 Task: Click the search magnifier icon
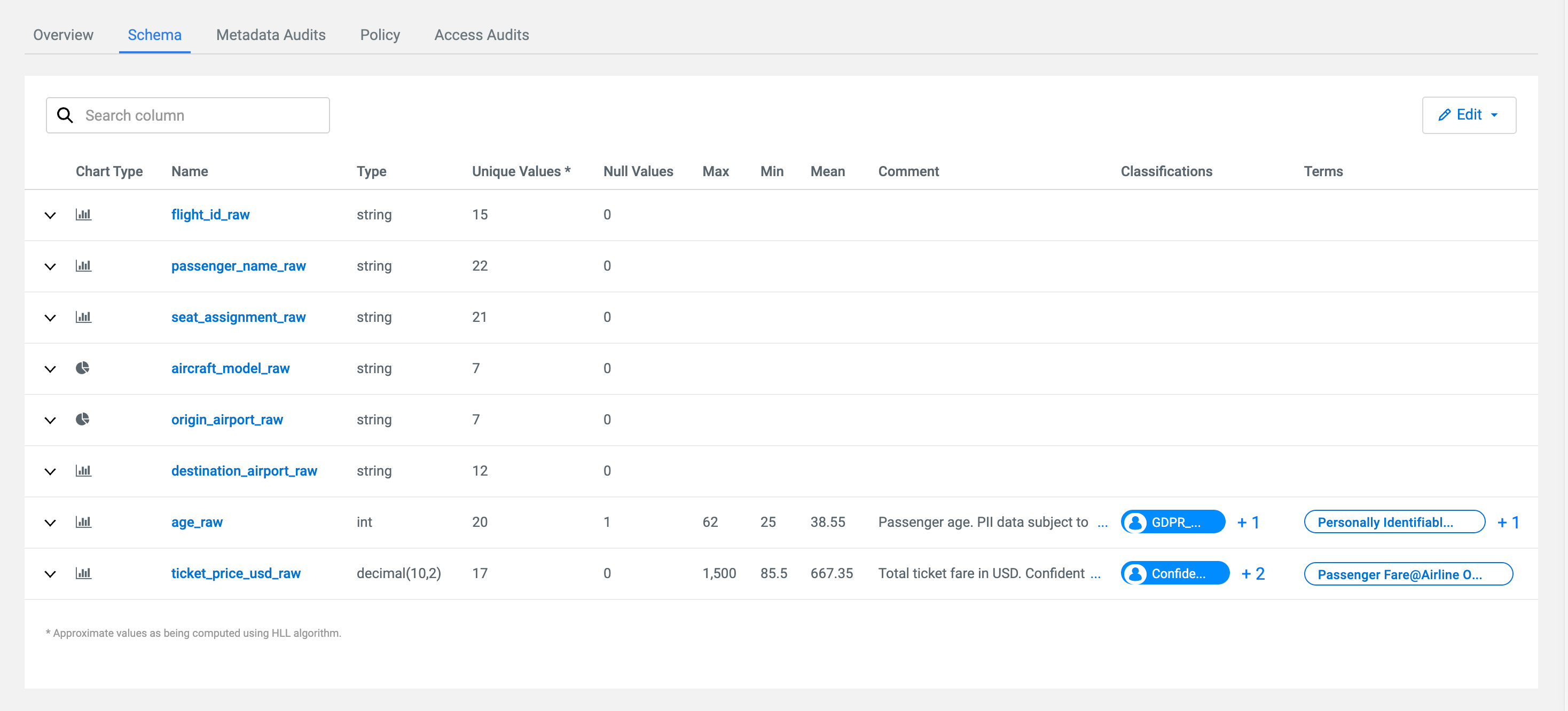tap(65, 115)
